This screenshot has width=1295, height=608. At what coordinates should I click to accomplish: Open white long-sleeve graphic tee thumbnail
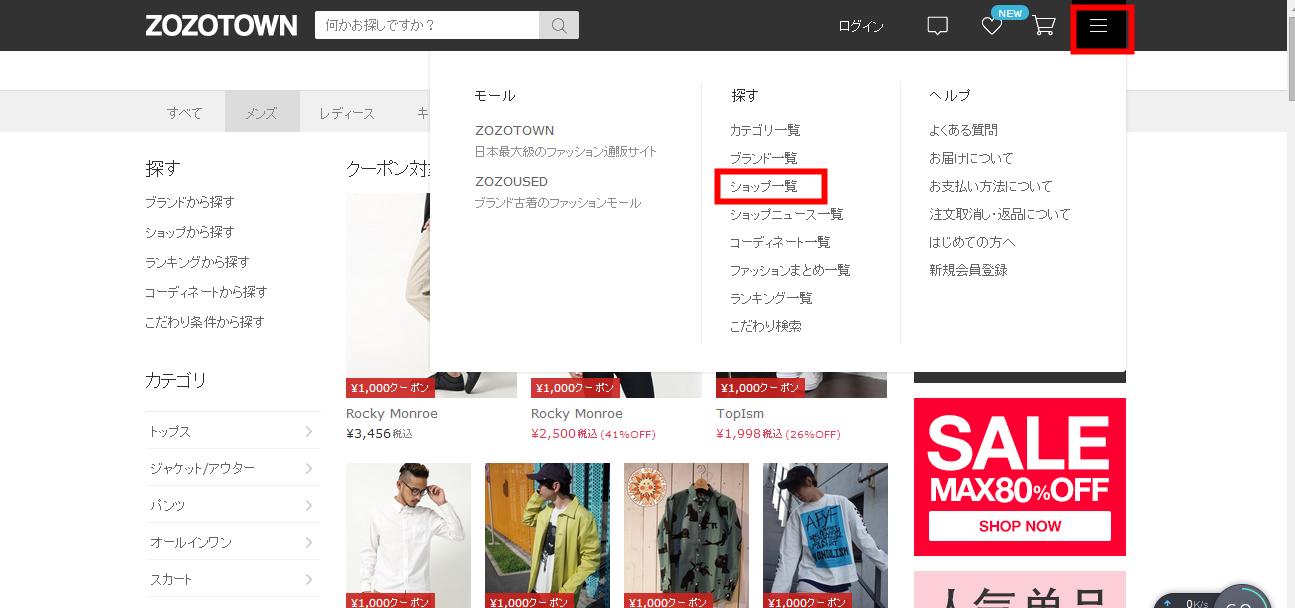[x=825, y=536]
